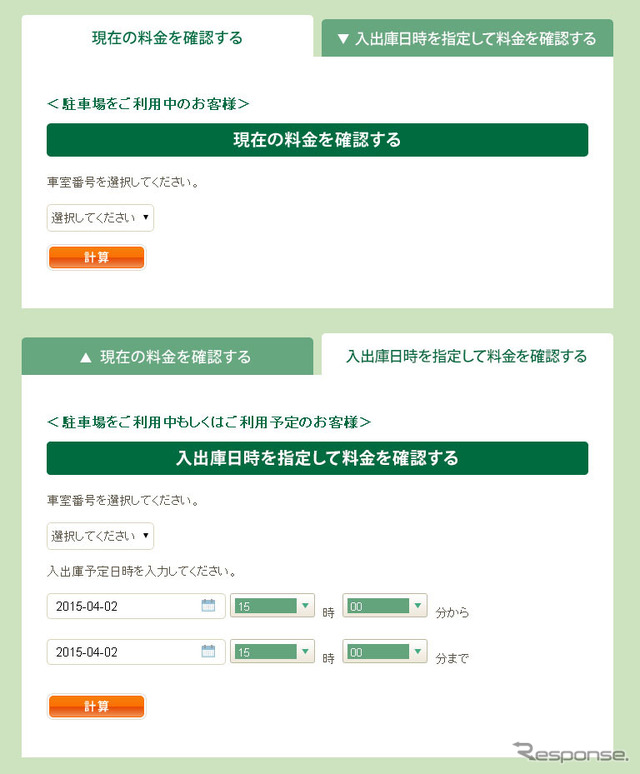The height and width of the screenshot is (774, 640).
Task: Expand the end hour dropdown in 分まで row
Action: tap(273, 652)
